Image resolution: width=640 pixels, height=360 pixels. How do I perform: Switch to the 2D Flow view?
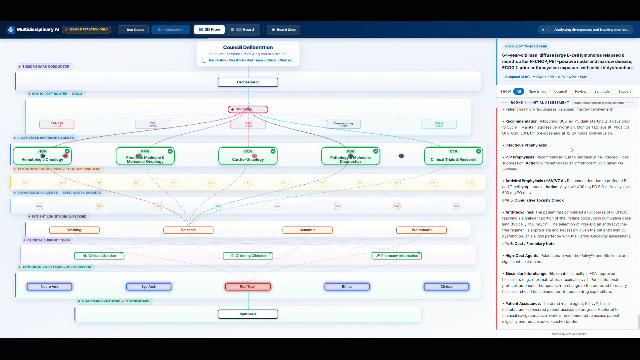(209, 30)
